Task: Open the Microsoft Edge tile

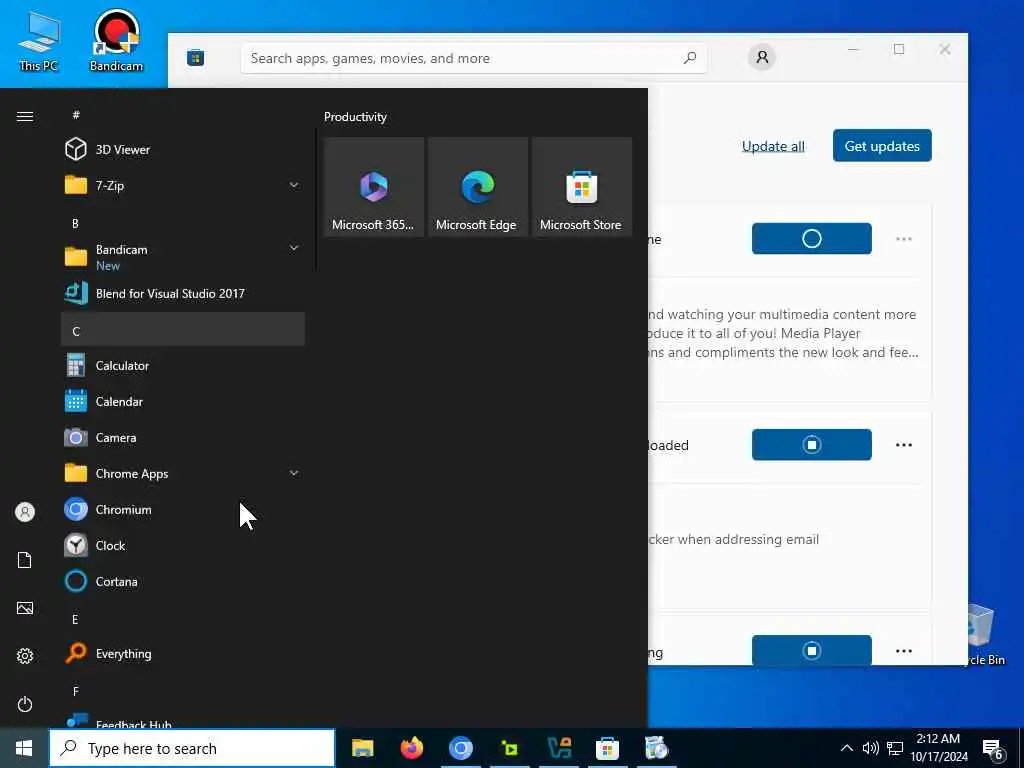Action: coord(477,187)
